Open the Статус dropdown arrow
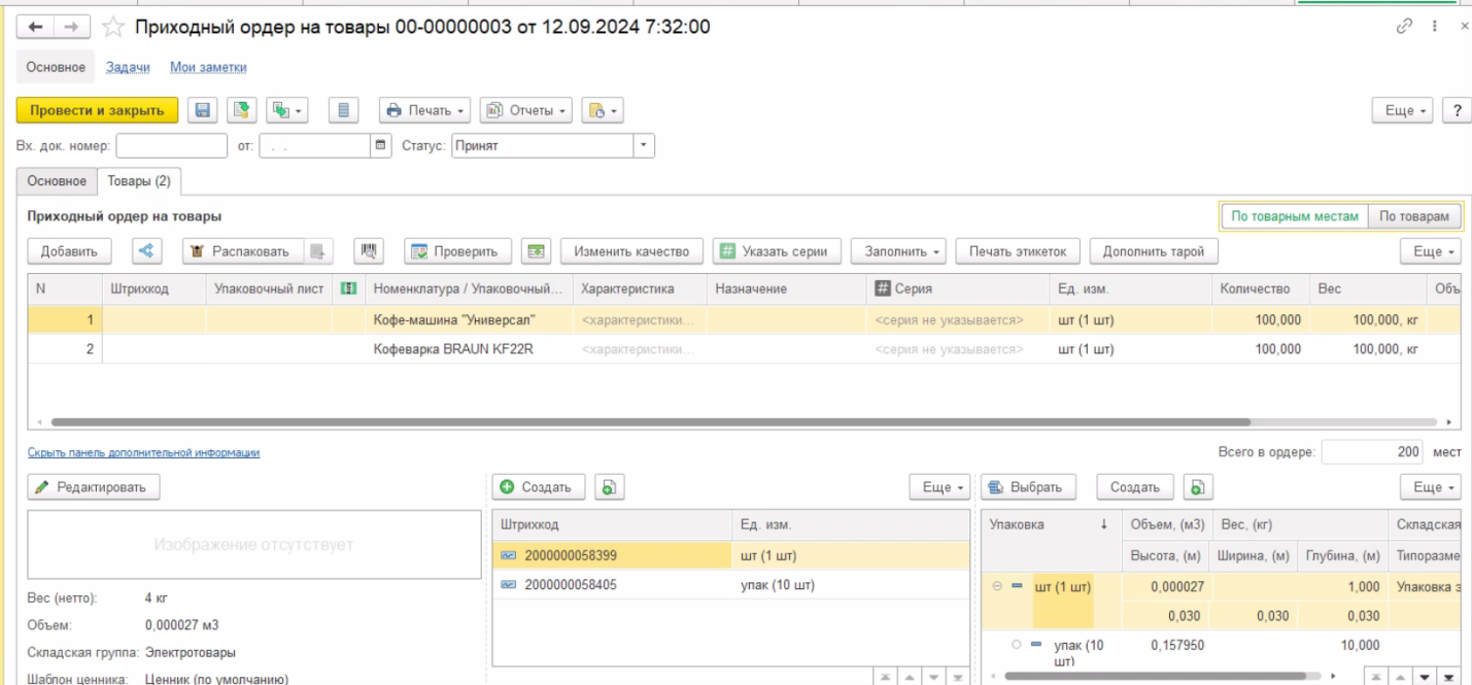 [x=644, y=146]
